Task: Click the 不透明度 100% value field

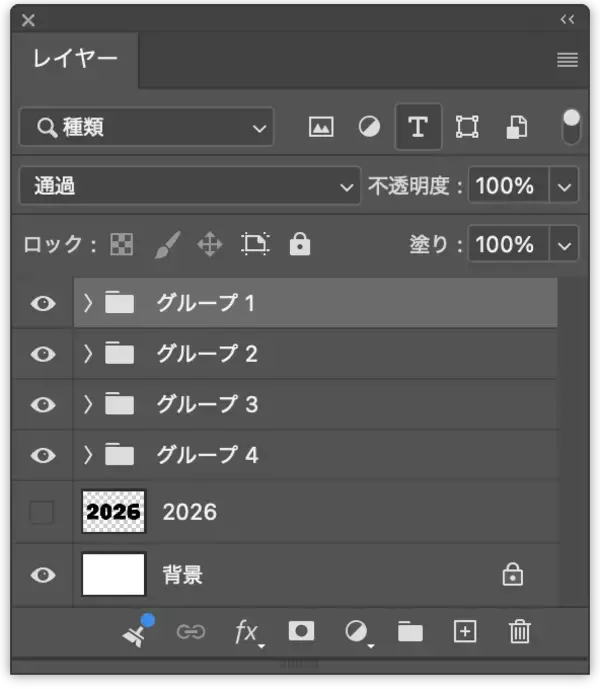Action: tap(509, 185)
